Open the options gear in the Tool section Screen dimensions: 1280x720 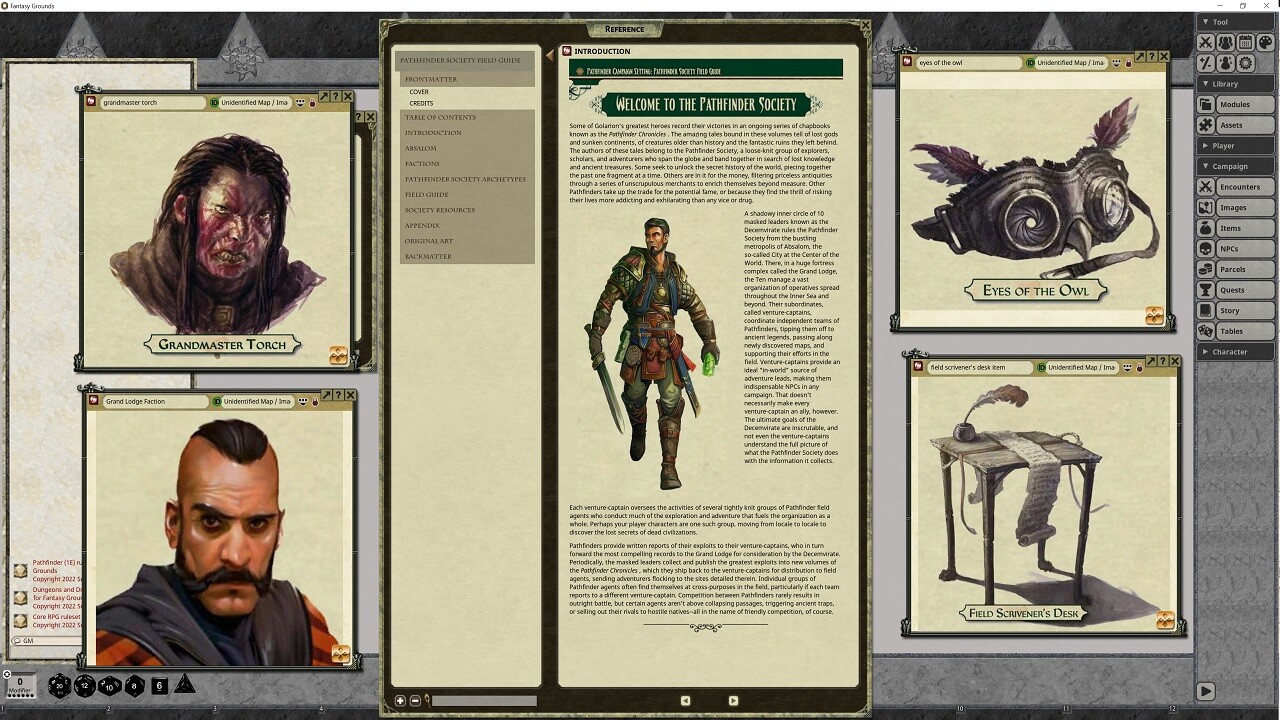pos(1244,63)
